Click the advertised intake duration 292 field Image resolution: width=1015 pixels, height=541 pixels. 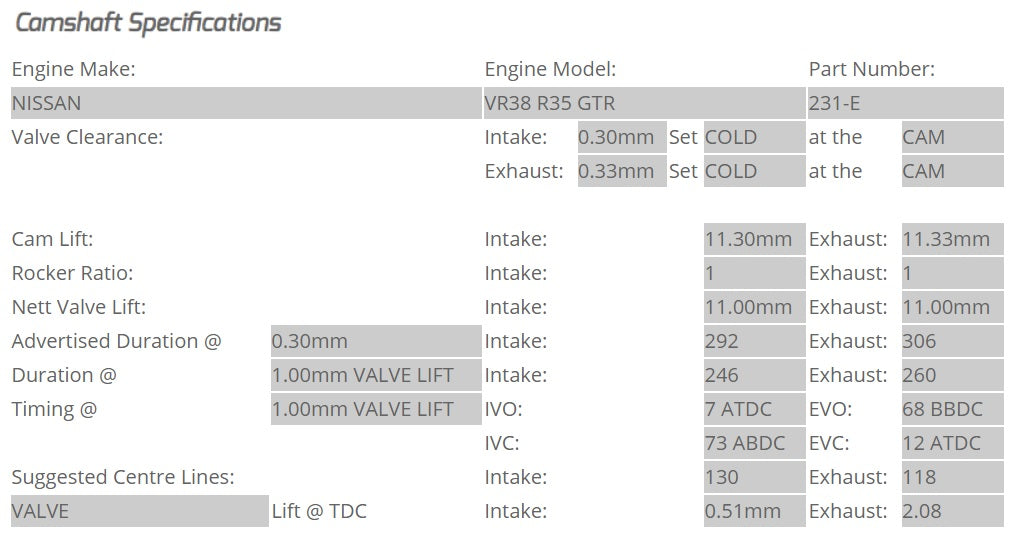(x=754, y=341)
